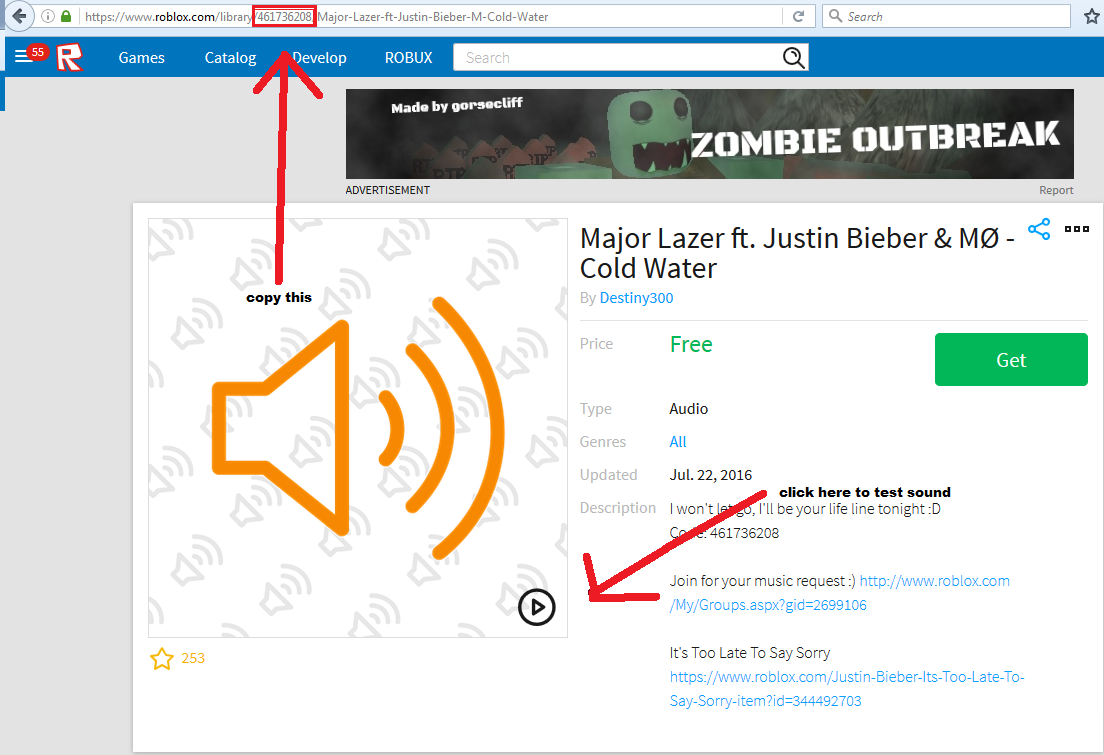Click the green Get button
This screenshot has height=755, width=1104.
[x=1011, y=359]
